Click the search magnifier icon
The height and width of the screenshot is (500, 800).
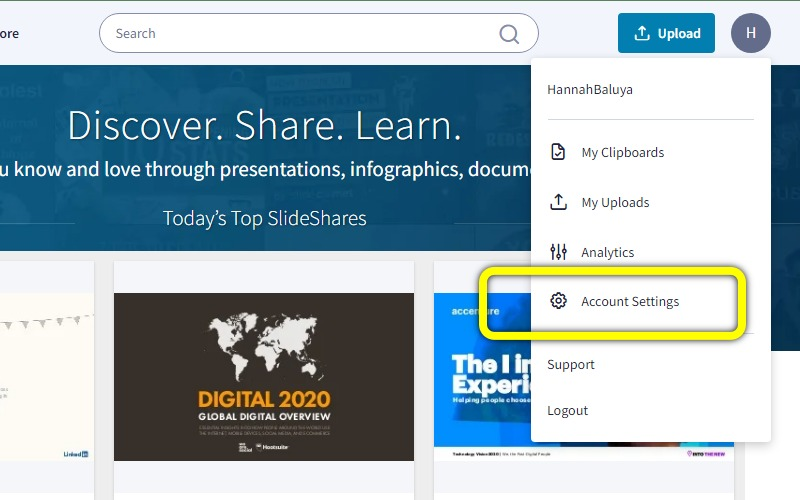pyautogui.click(x=509, y=34)
